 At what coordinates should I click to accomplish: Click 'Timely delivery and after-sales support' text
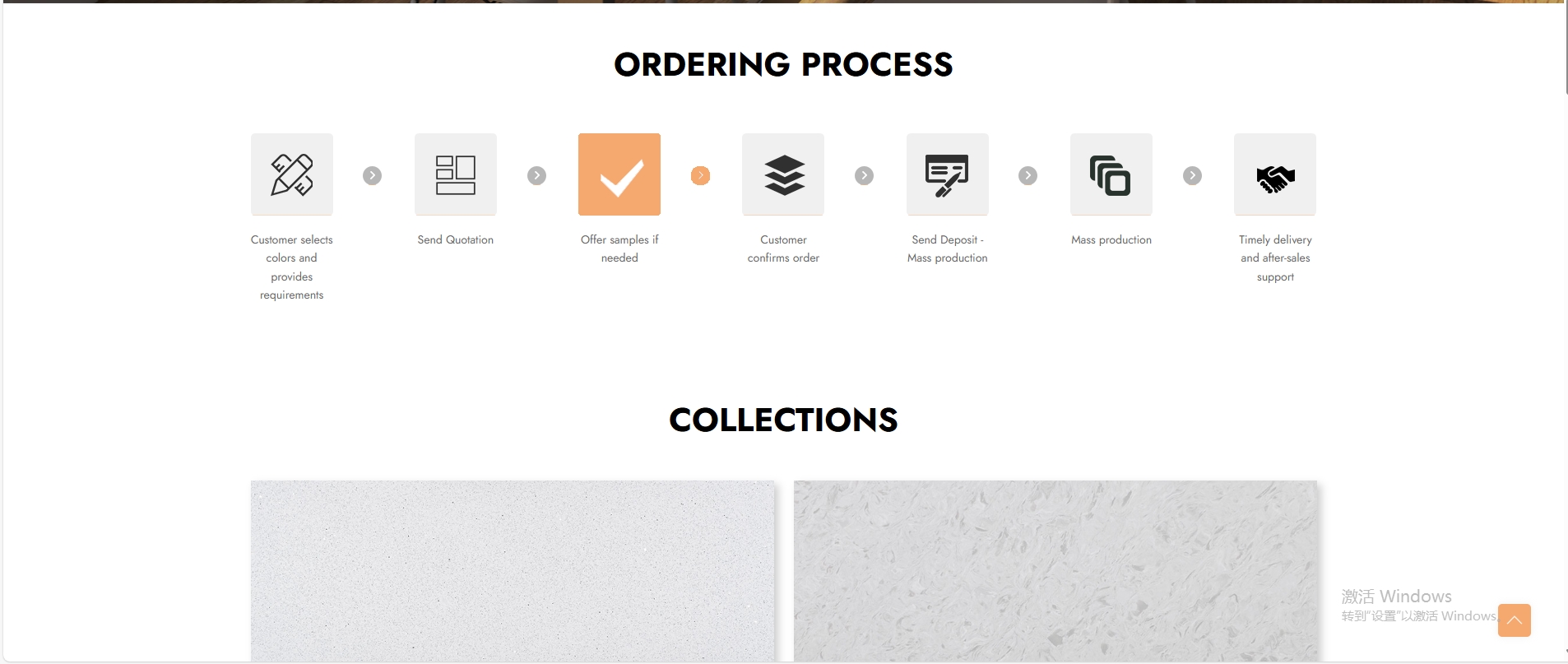coord(1275,258)
